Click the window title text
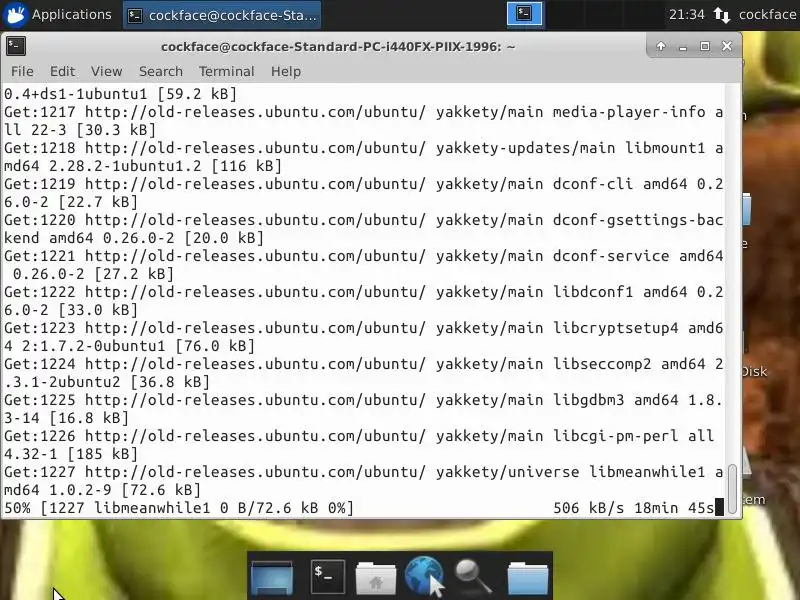 tap(338, 47)
